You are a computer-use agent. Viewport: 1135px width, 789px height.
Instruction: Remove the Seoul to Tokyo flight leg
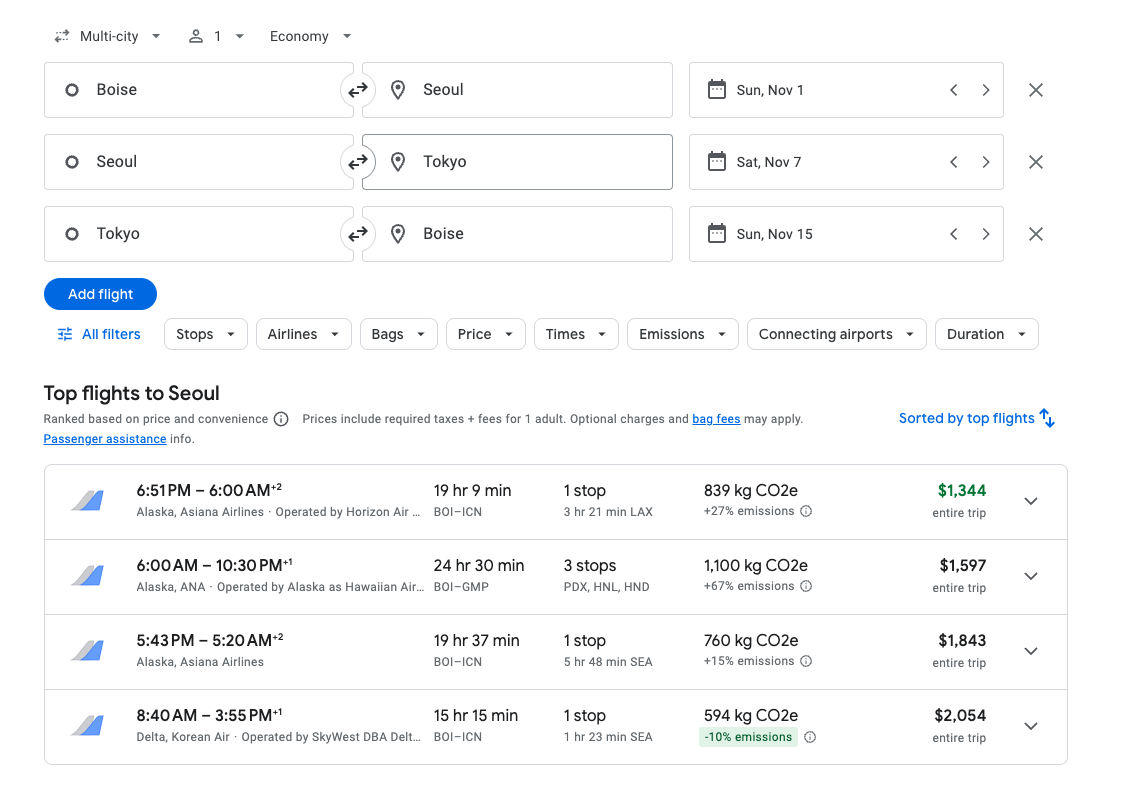[x=1036, y=162]
